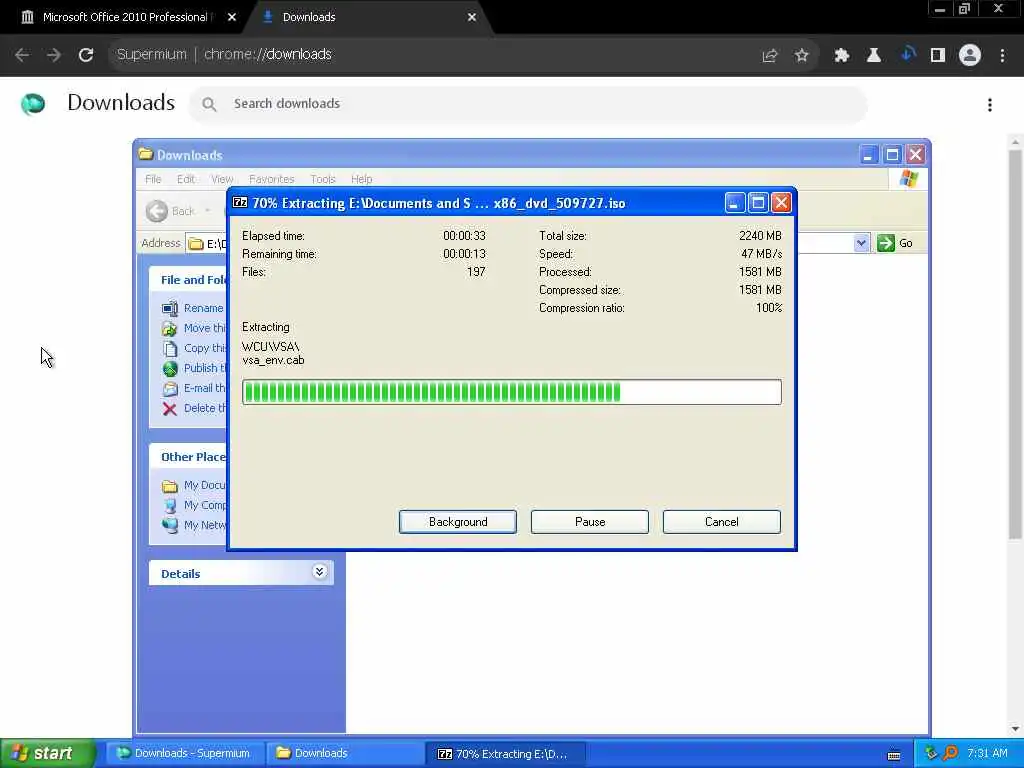Click the green Go button
Image resolution: width=1024 pixels, height=768 pixels.
pyautogui.click(x=895, y=244)
